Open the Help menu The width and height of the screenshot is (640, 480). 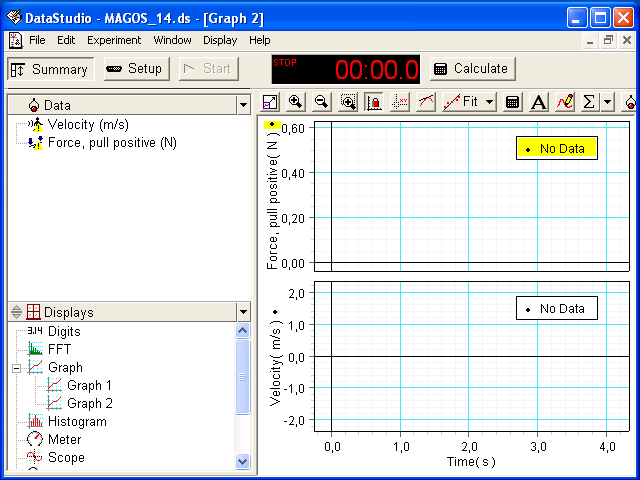260,40
